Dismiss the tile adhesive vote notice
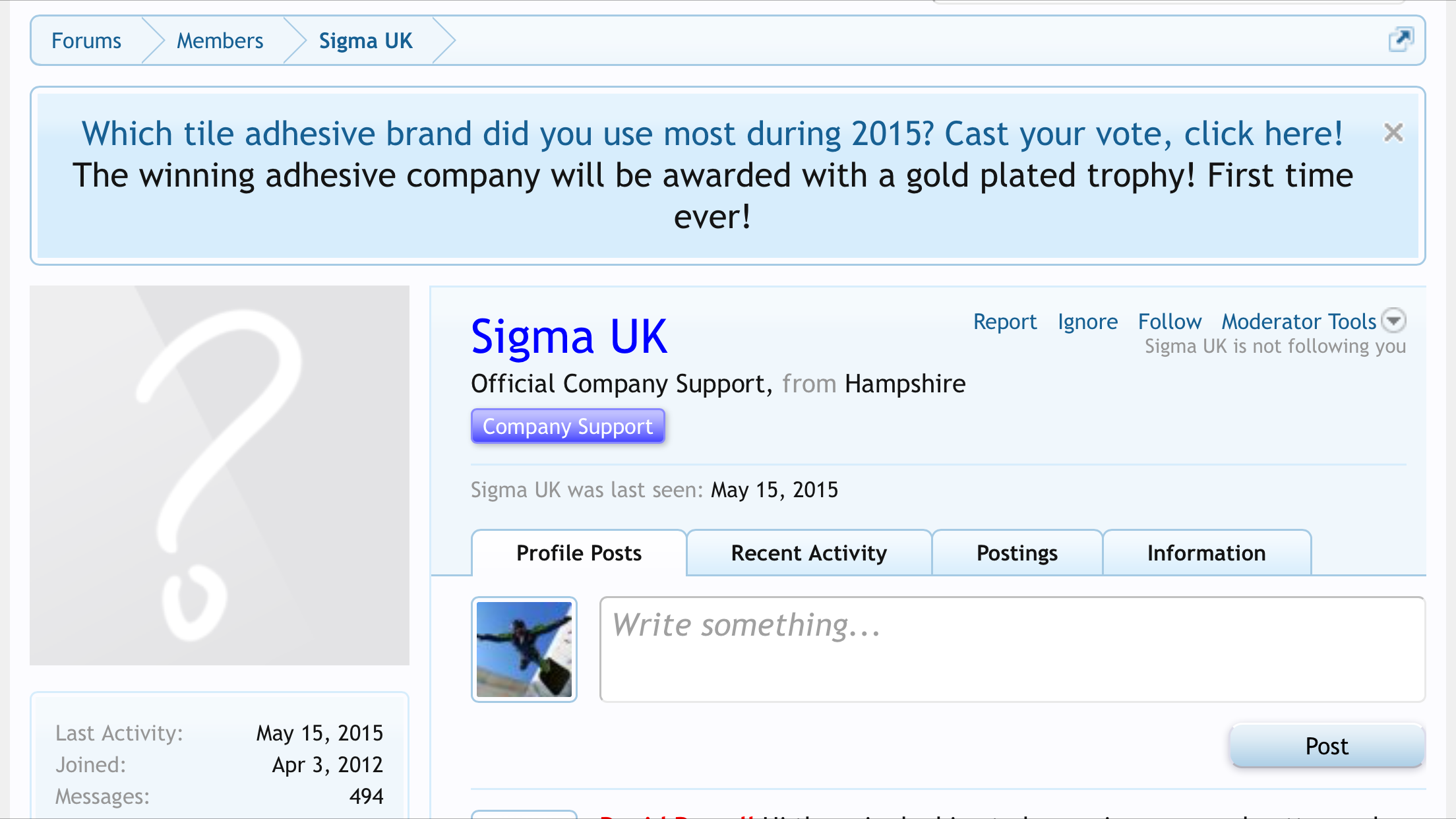 click(1393, 133)
